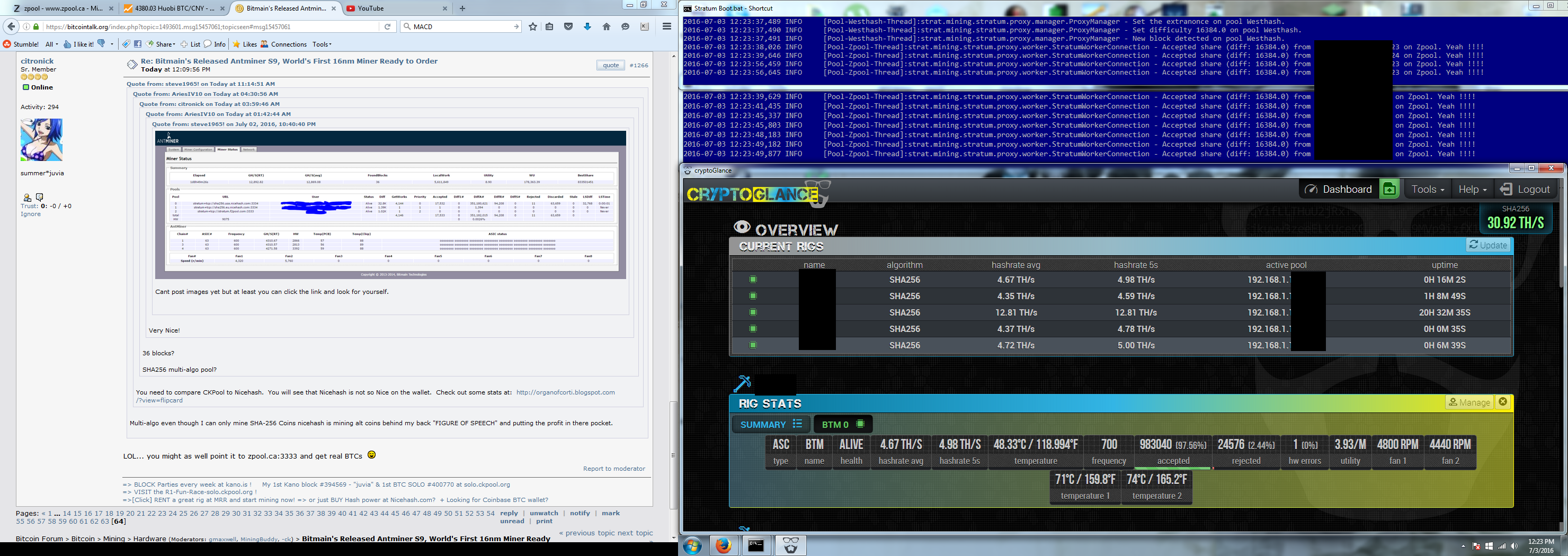Click status indicator for rig with 0H 0M 35S uptime
Screen dimensions: 1568x556
click(753, 329)
